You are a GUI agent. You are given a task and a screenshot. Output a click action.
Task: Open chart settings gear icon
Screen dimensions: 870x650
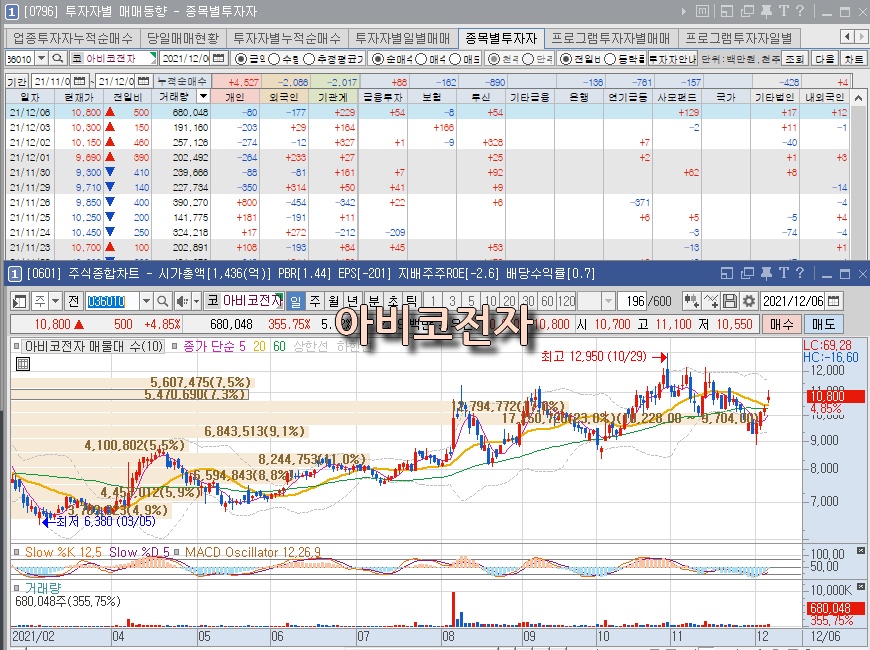(748, 301)
